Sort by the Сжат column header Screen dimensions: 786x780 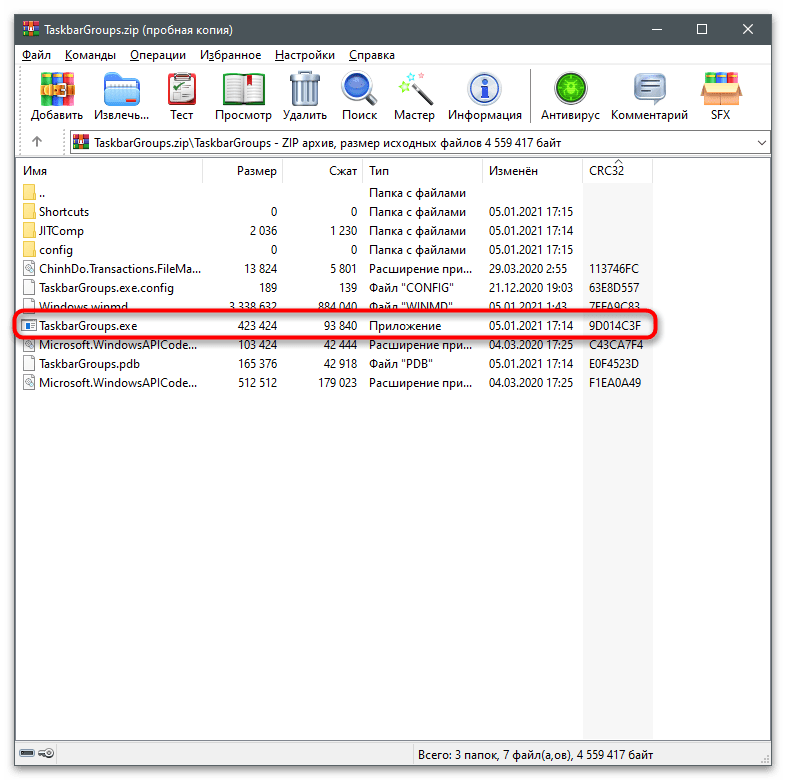pos(323,171)
